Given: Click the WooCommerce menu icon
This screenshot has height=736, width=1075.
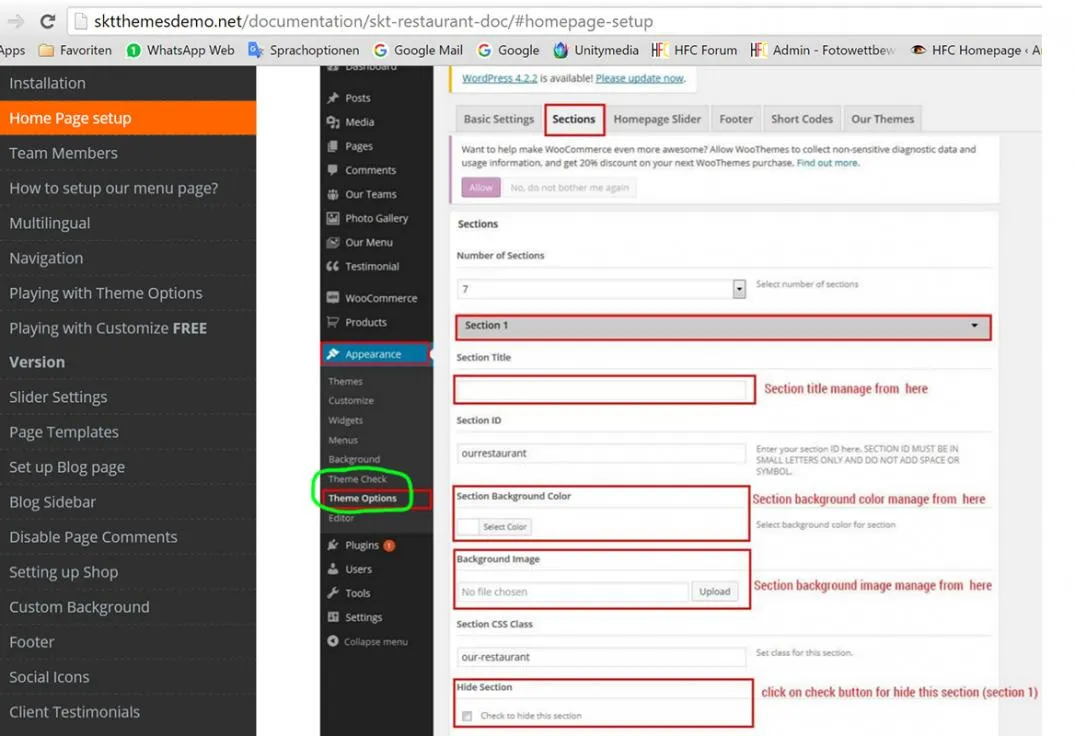Looking at the screenshot, I should [x=333, y=297].
